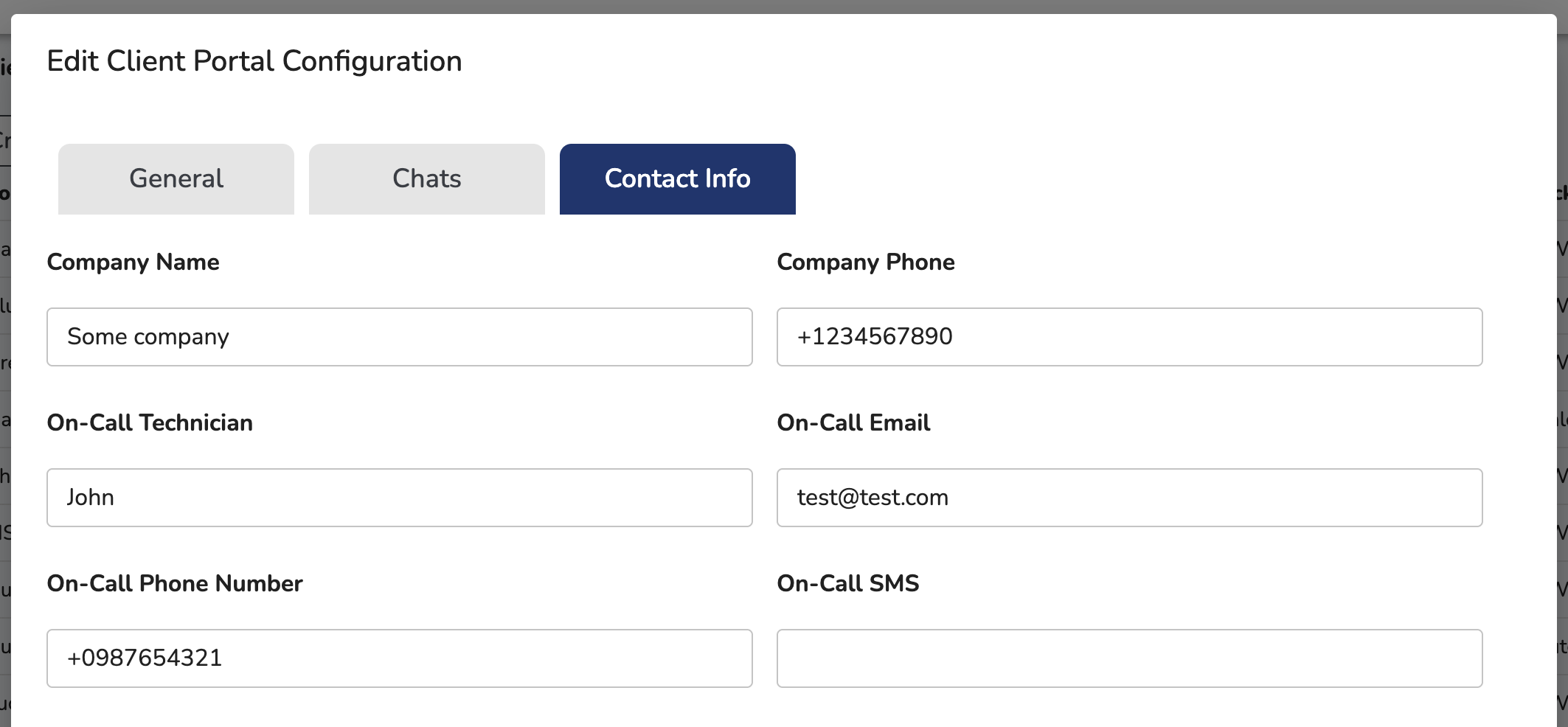Click the test@test.com email text
1568x727 pixels.
coord(873,498)
